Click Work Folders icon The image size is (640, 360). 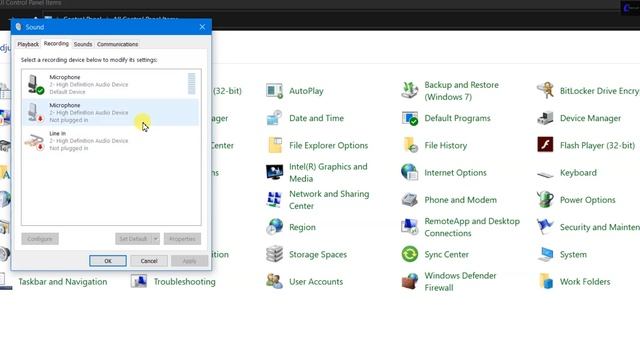tap(545, 281)
